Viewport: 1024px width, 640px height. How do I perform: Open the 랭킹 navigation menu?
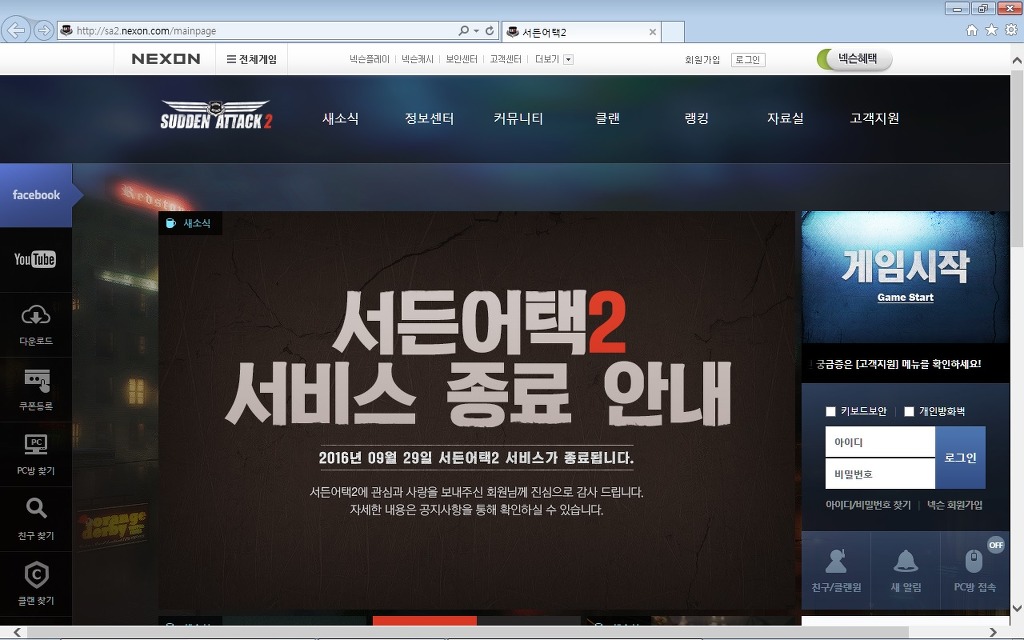point(696,118)
